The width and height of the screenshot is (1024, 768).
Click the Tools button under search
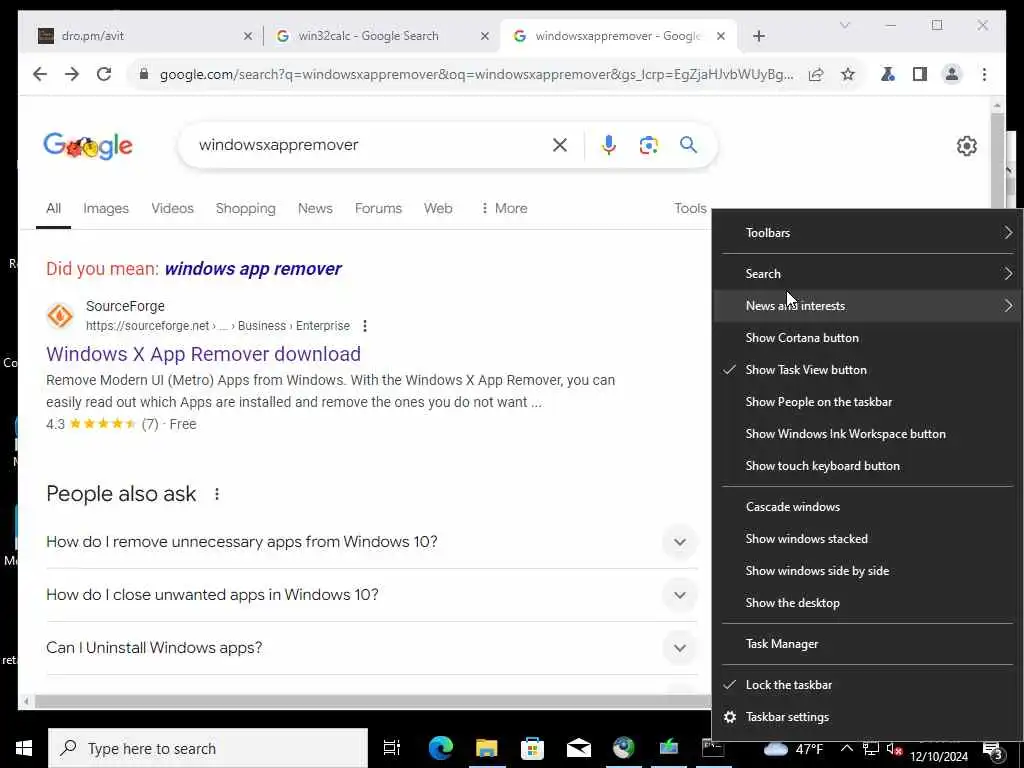pos(690,208)
